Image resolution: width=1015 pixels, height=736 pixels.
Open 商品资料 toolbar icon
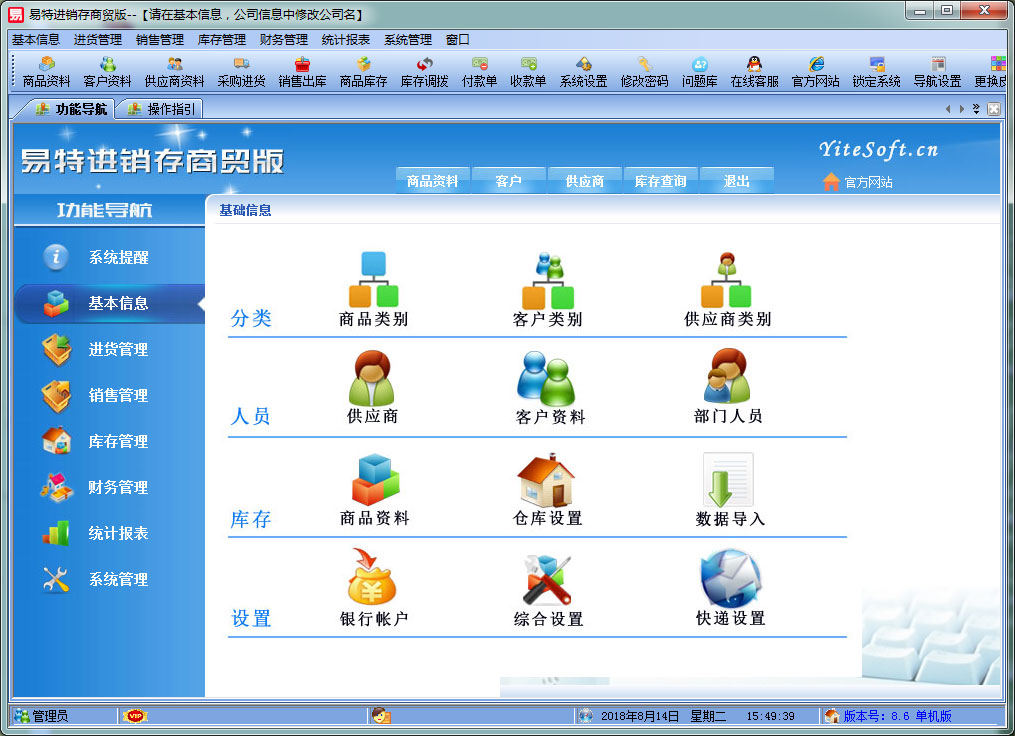[x=46, y=72]
